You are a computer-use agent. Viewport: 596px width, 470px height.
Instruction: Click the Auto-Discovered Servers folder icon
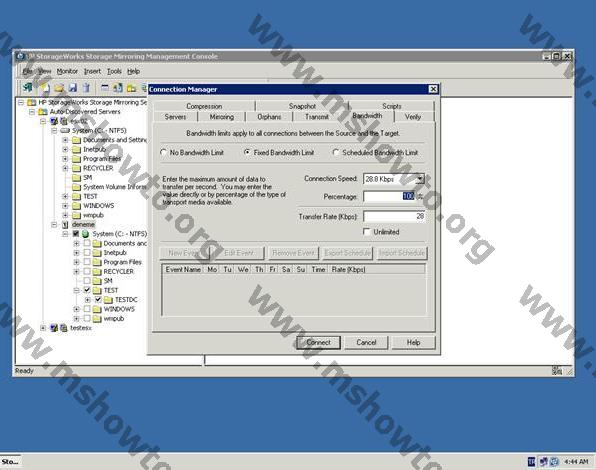click(43, 112)
